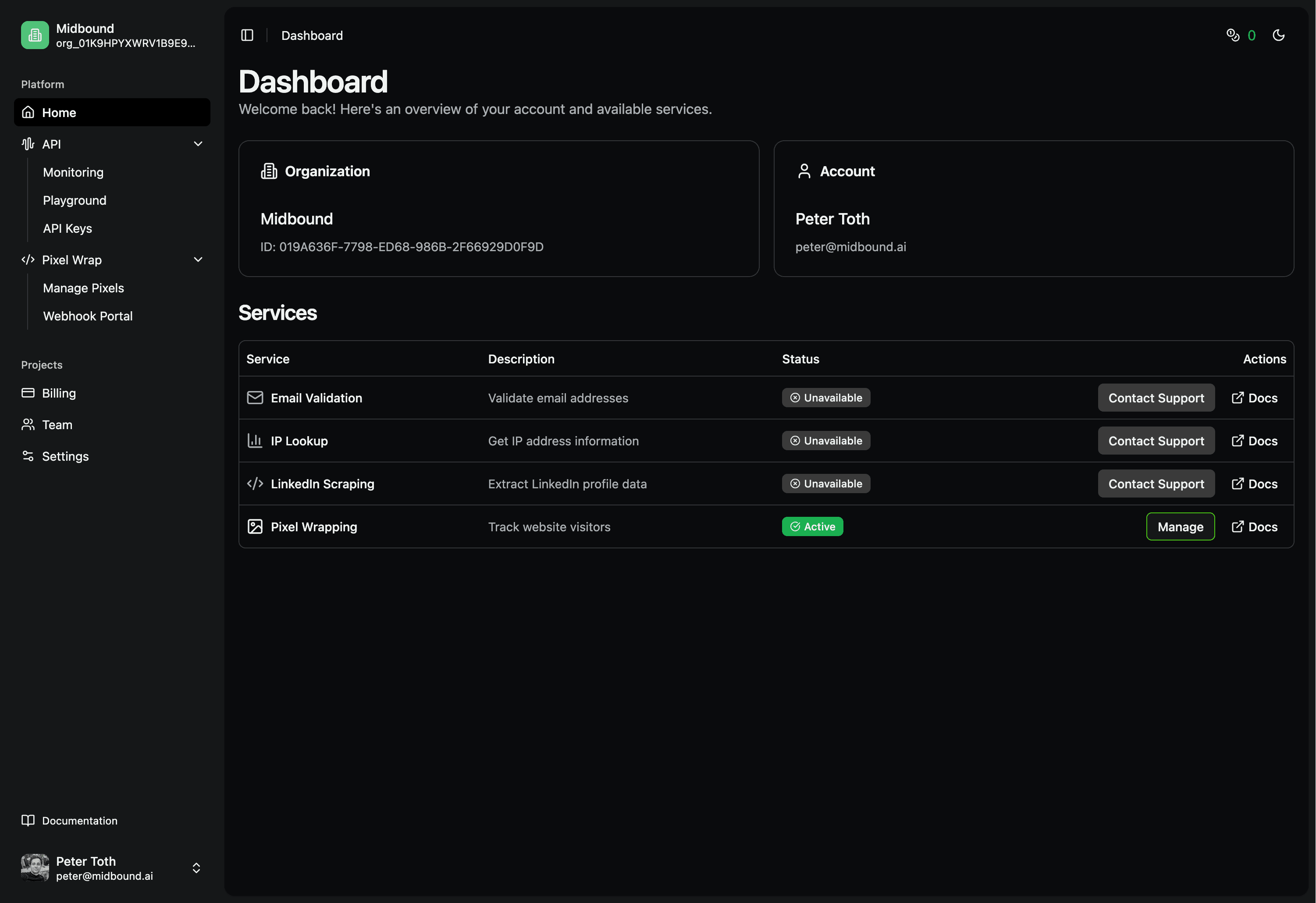This screenshot has width=1316, height=903.
Task: Select the Midbound organization logo icon
Action: click(x=35, y=35)
